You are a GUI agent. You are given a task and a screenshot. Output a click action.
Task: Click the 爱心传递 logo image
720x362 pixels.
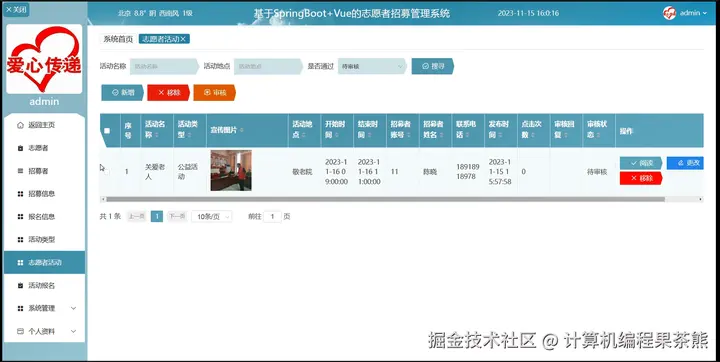click(x=44, y=59)
